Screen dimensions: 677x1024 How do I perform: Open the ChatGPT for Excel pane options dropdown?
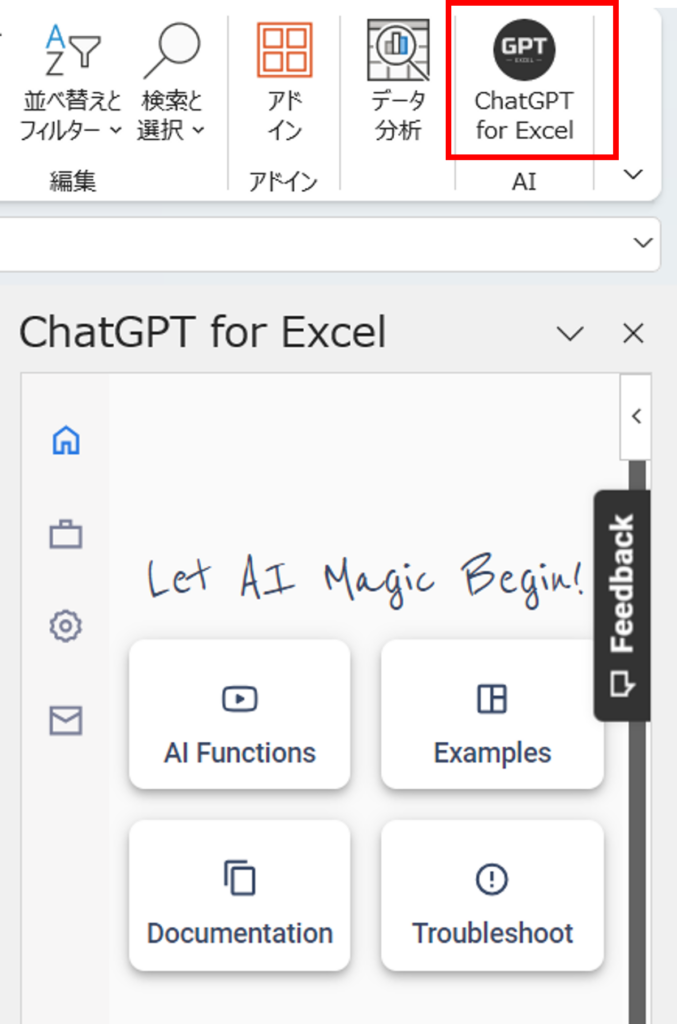(x=570, y=334)
